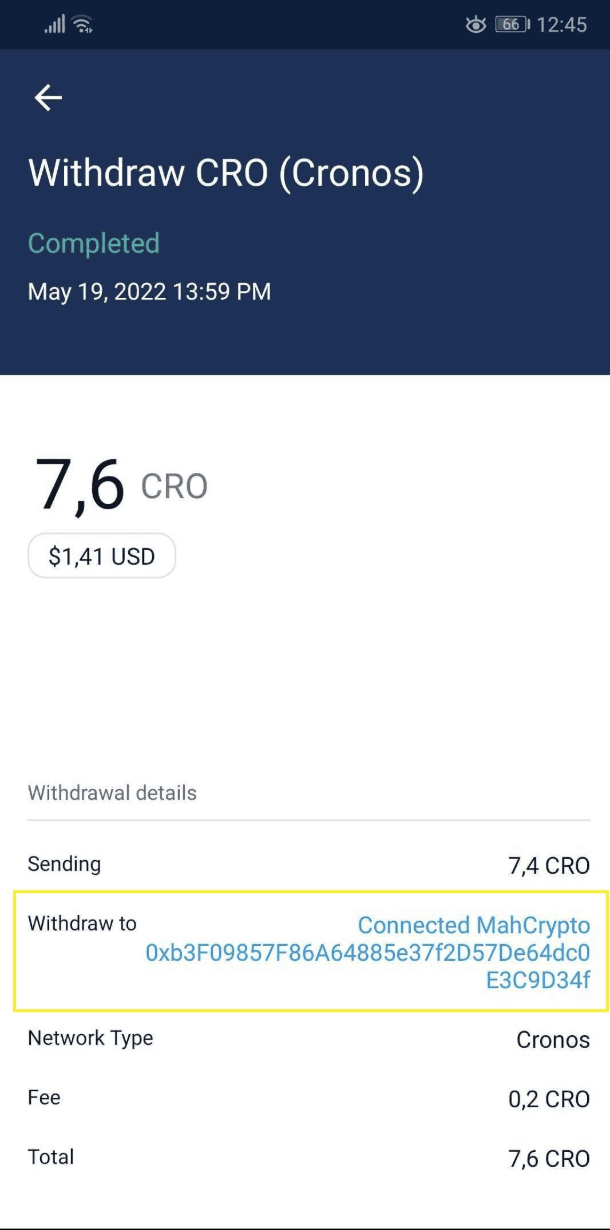The image size is (610, 1230).
Task: Tap the Withdraw to label
Action: [82, 923]
